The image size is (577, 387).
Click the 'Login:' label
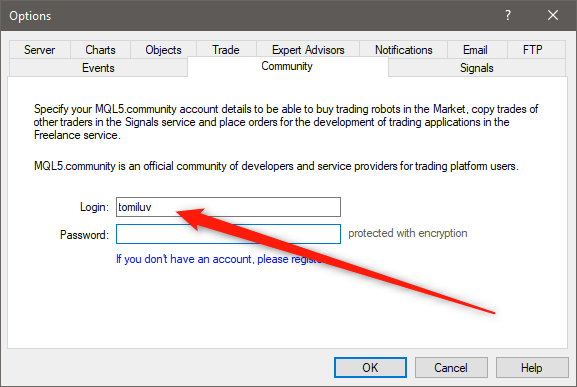click(x=95, y=207)
